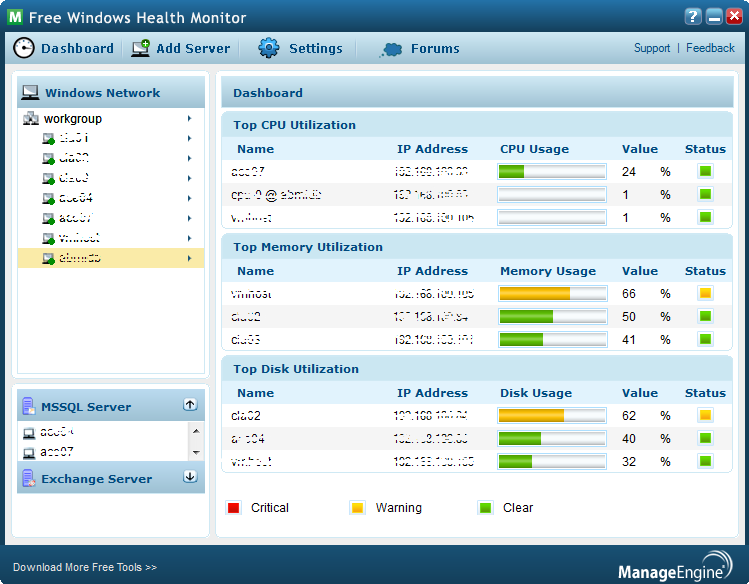749x584 pixels.
Task: Click the workgroup network icon
Action: (31, 118)
